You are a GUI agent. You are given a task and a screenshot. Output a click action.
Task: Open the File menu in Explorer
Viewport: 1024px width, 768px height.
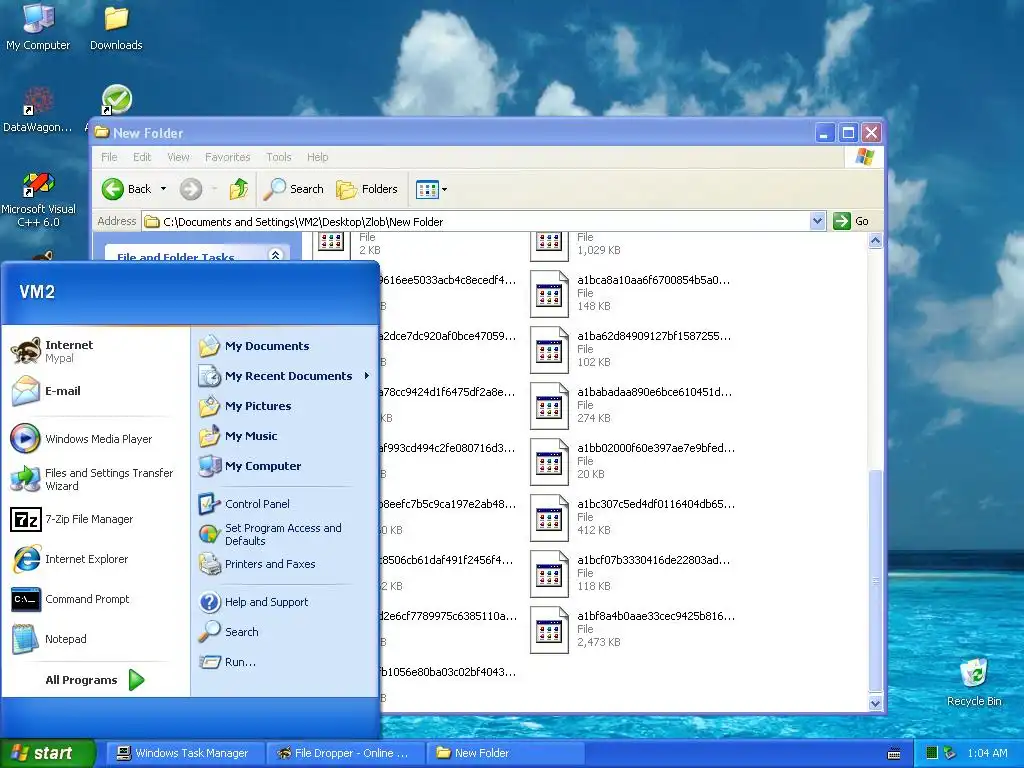(x=109, y=157)
